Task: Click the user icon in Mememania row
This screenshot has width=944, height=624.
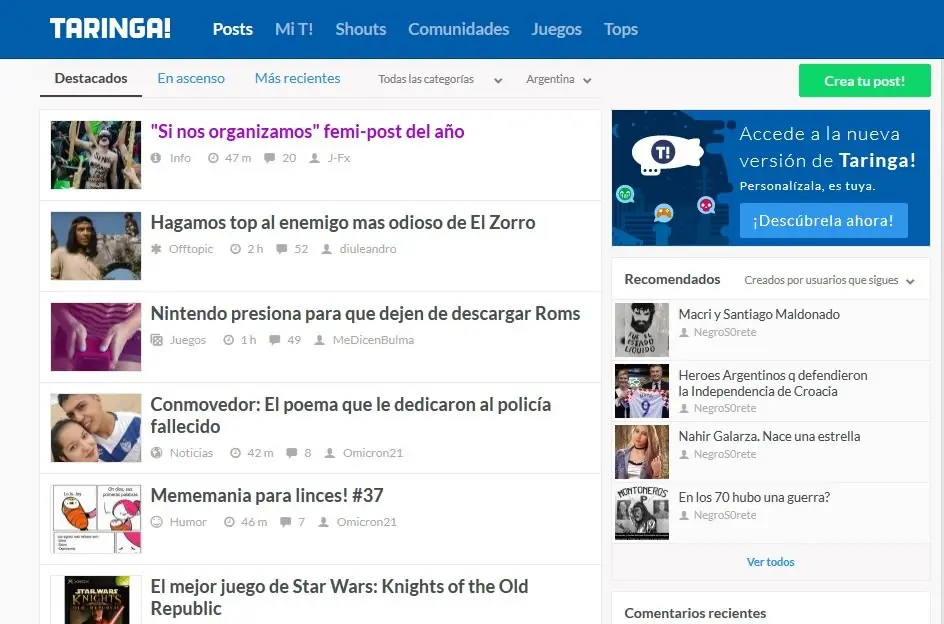Action: [x=323, y=522]
